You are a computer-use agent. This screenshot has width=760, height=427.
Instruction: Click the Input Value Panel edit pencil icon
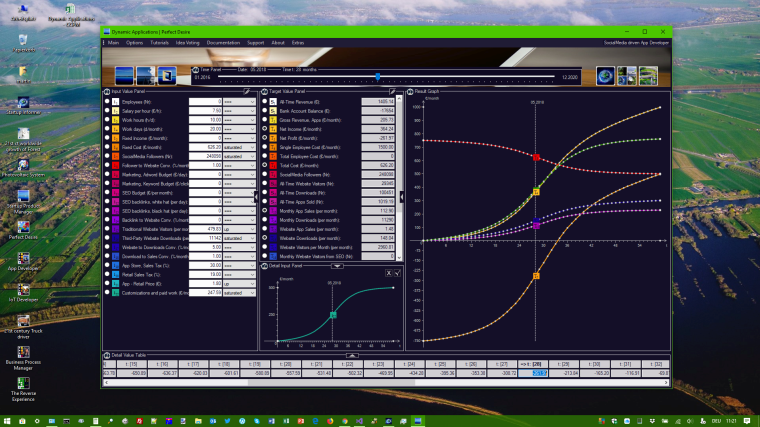(x=246, y=91)
